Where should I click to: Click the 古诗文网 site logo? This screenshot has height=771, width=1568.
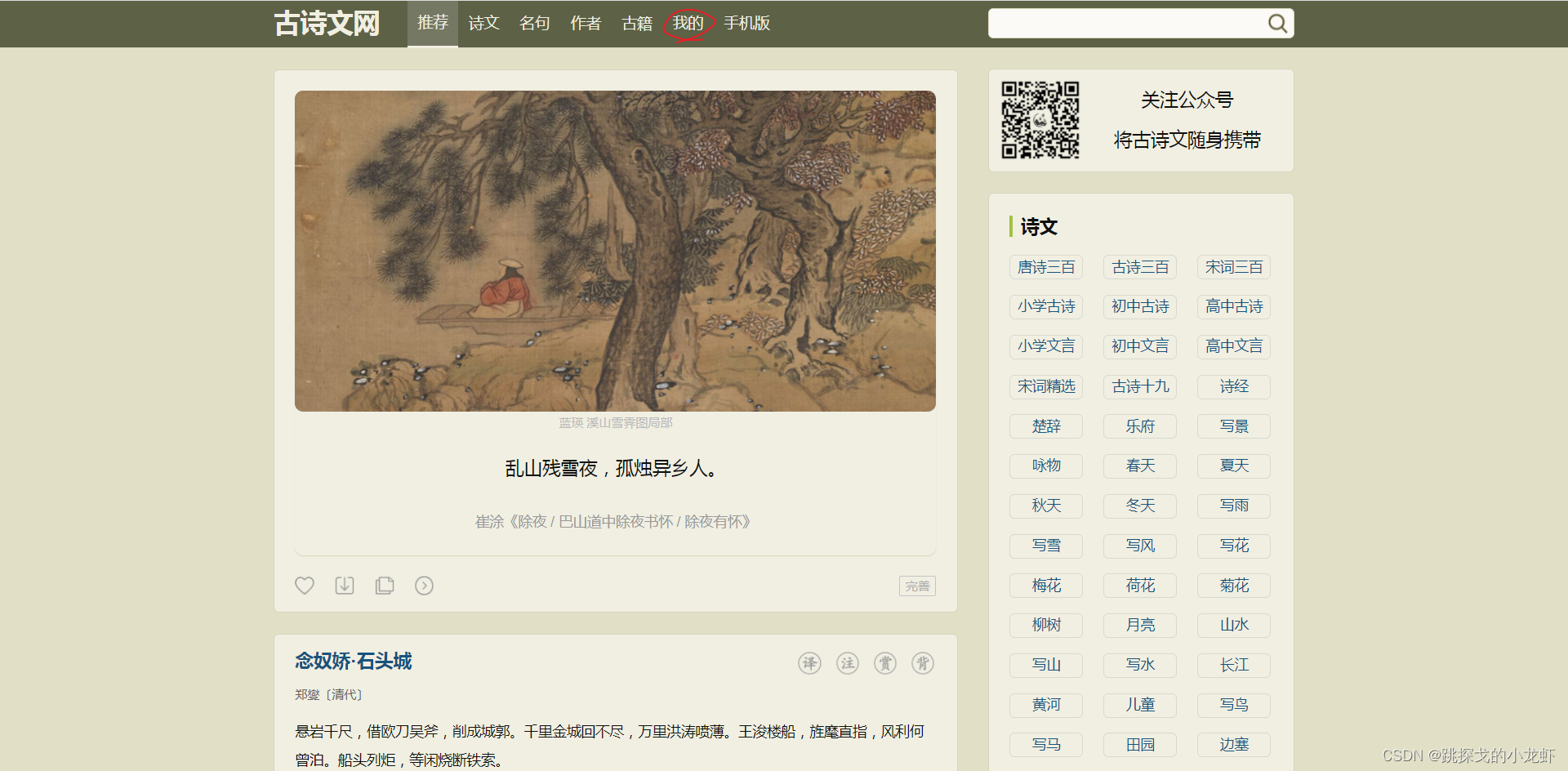click(x=327, y=23)
